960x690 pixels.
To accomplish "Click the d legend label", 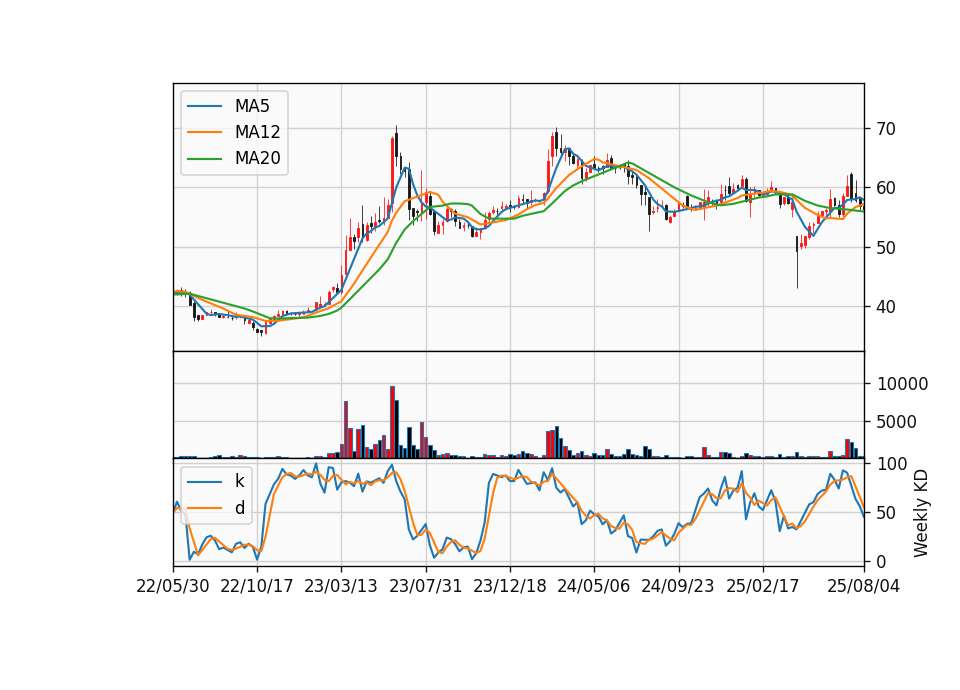I will pyautogui.click(x=239, y=508).
